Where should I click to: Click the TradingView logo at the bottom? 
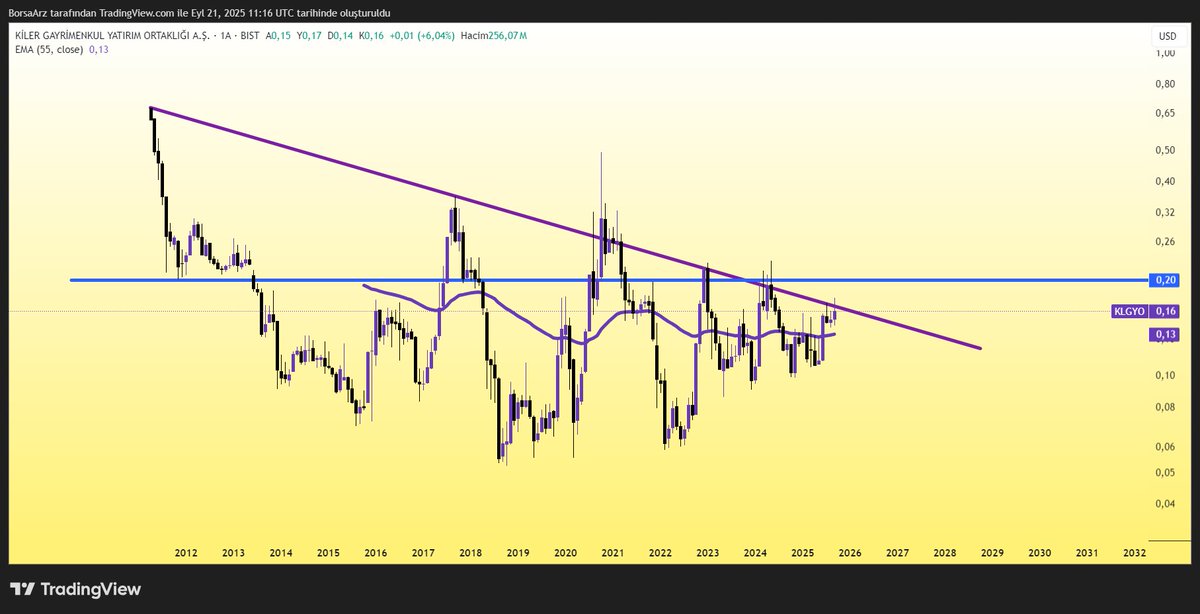(76, 590)
